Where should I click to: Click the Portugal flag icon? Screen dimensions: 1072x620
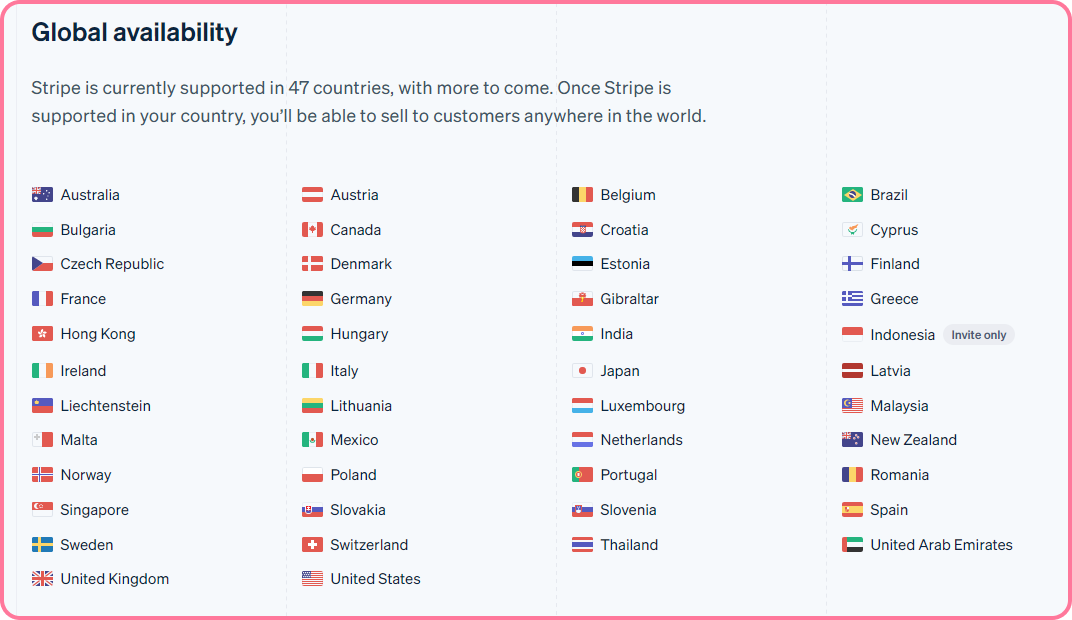click(x=582, y=475)
